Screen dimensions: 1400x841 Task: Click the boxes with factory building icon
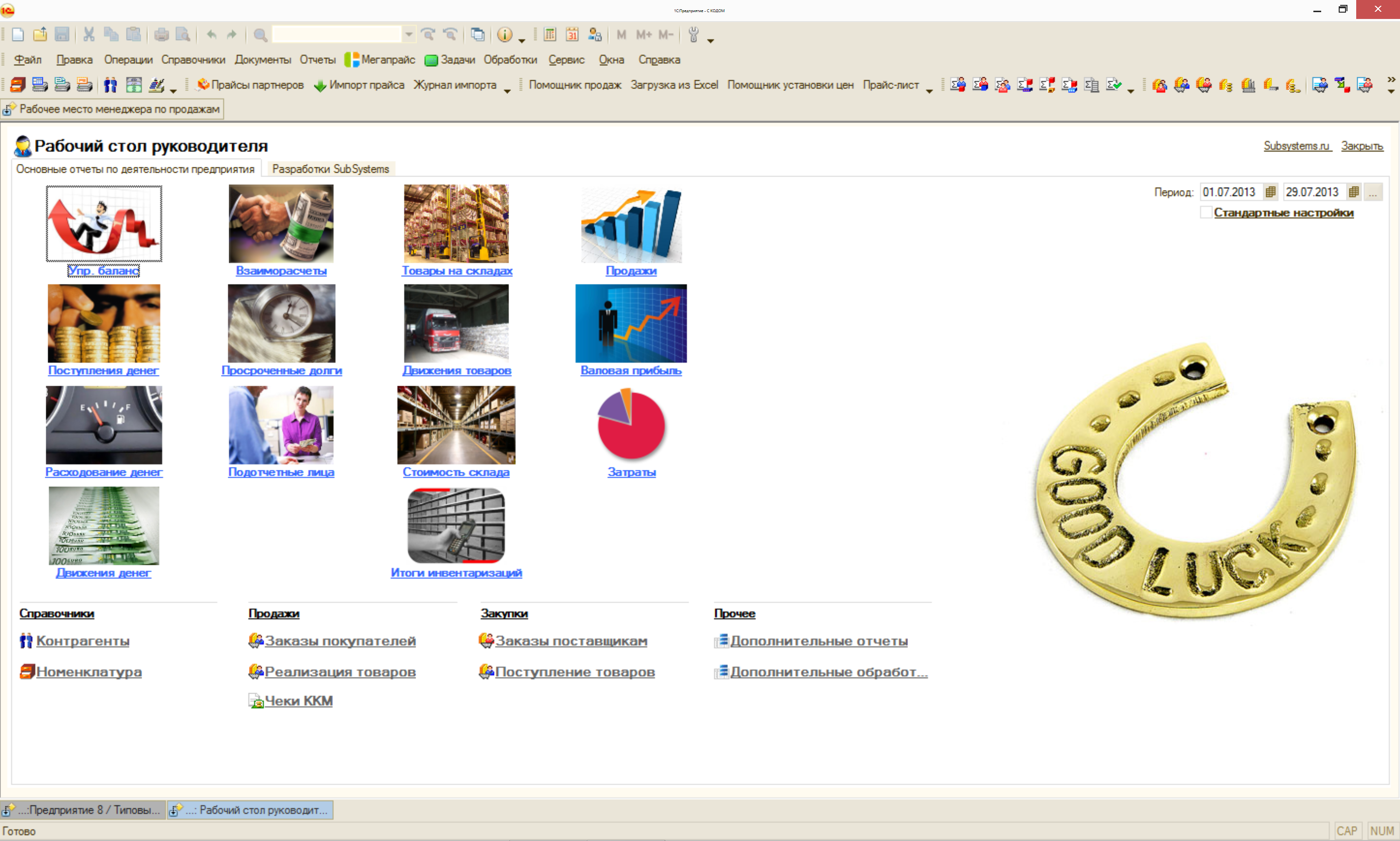1248,85
